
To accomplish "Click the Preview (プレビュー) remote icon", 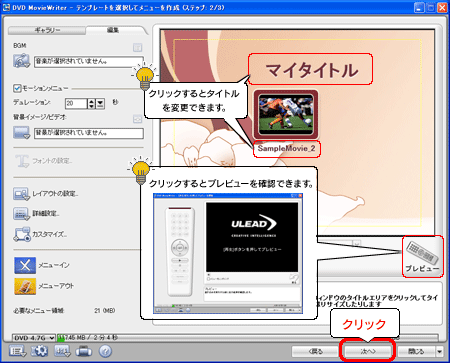I will [x=423, y=257].
